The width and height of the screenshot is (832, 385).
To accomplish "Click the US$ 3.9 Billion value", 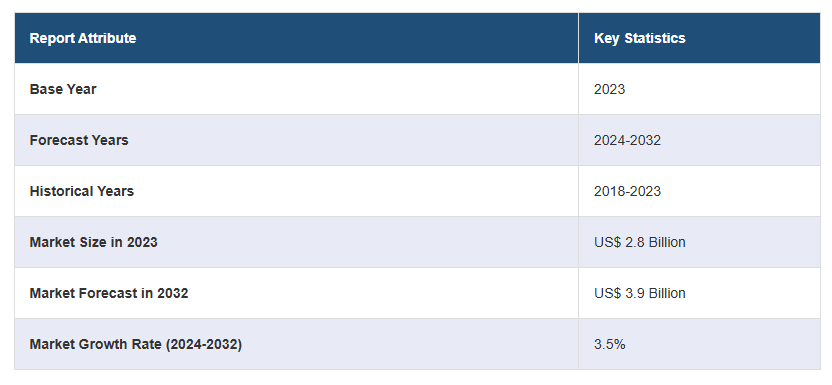I will coord(639,293).
